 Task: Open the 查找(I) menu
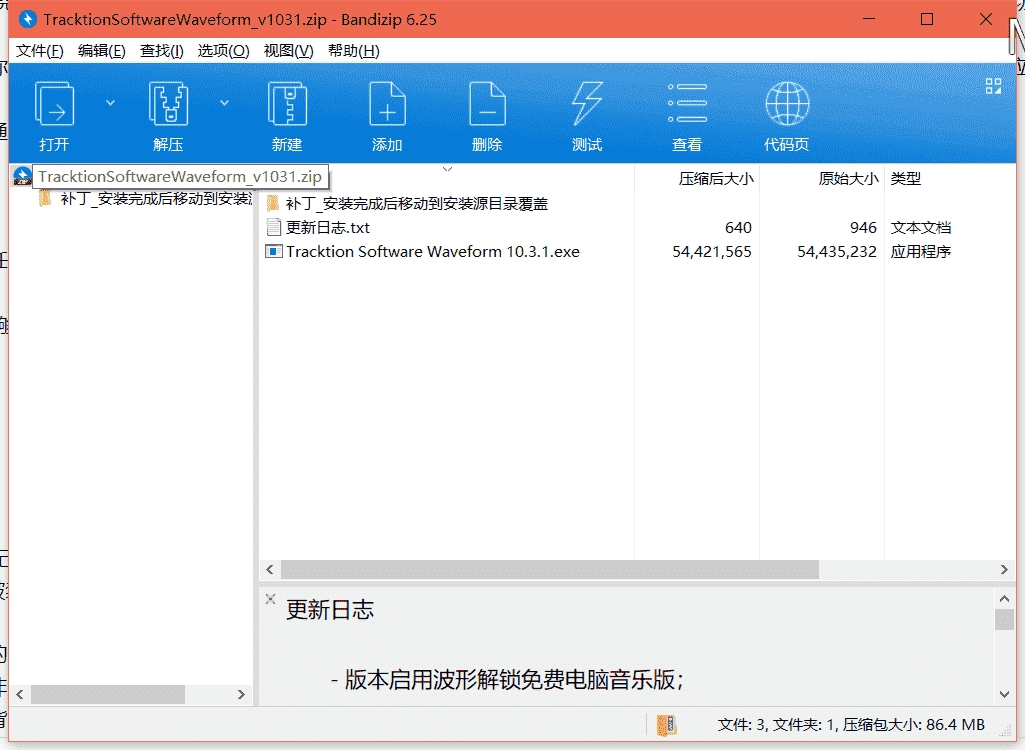(x=161, y=51)
